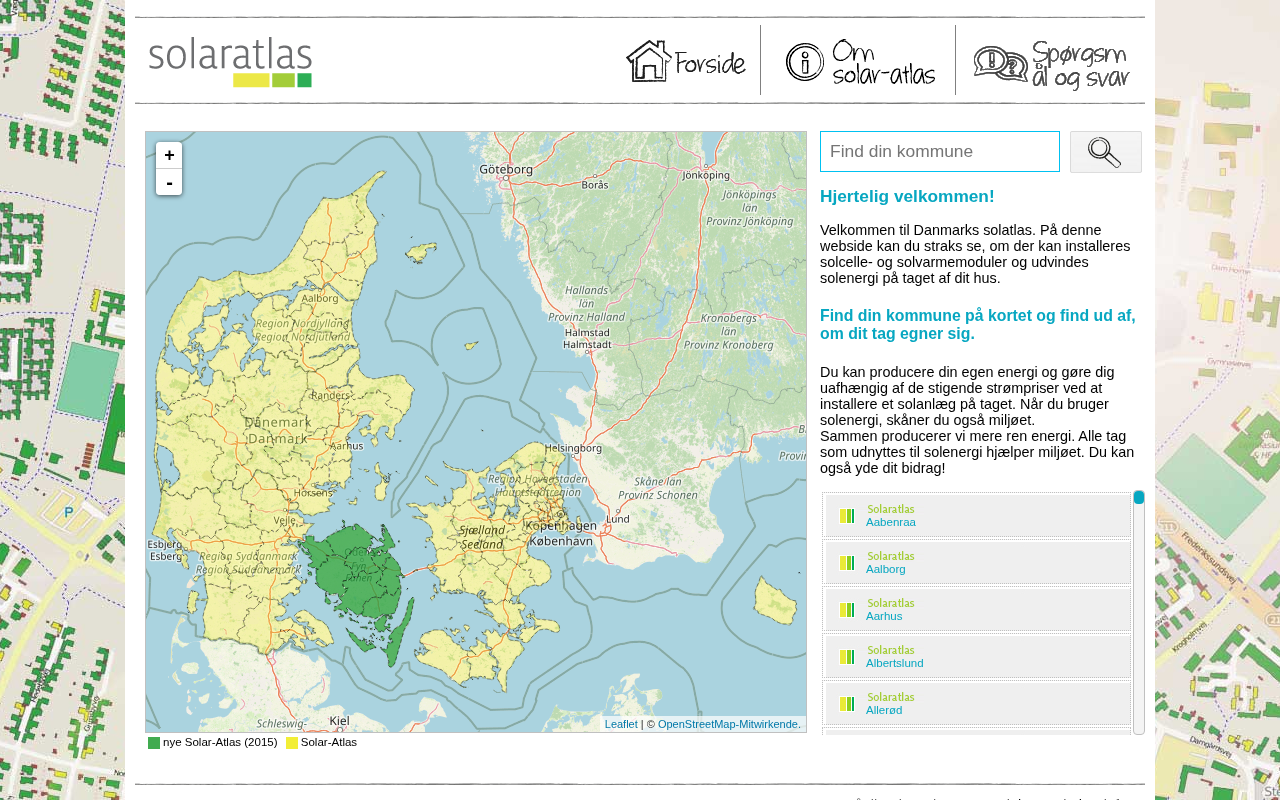Click the solaratlas logo
Viewport: 1280px width, 800px height.
230,62
